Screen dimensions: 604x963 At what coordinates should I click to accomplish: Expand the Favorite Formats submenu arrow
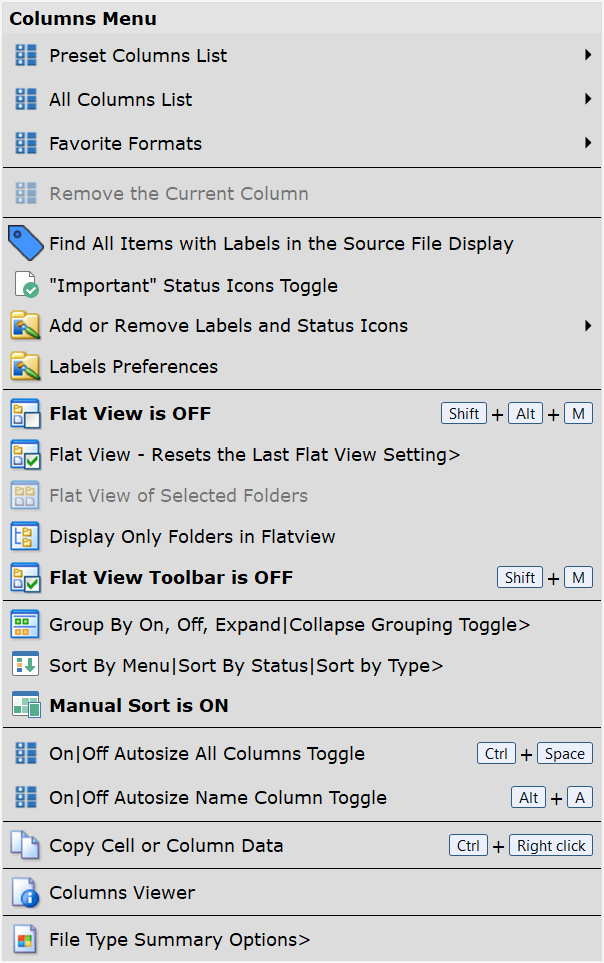tap(589, 143)
